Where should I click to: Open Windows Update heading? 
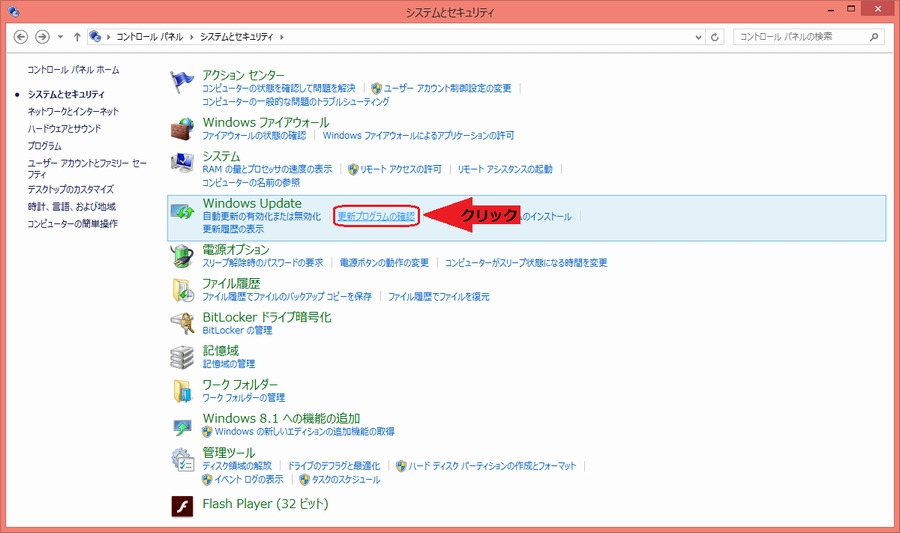tap(252, 203)
